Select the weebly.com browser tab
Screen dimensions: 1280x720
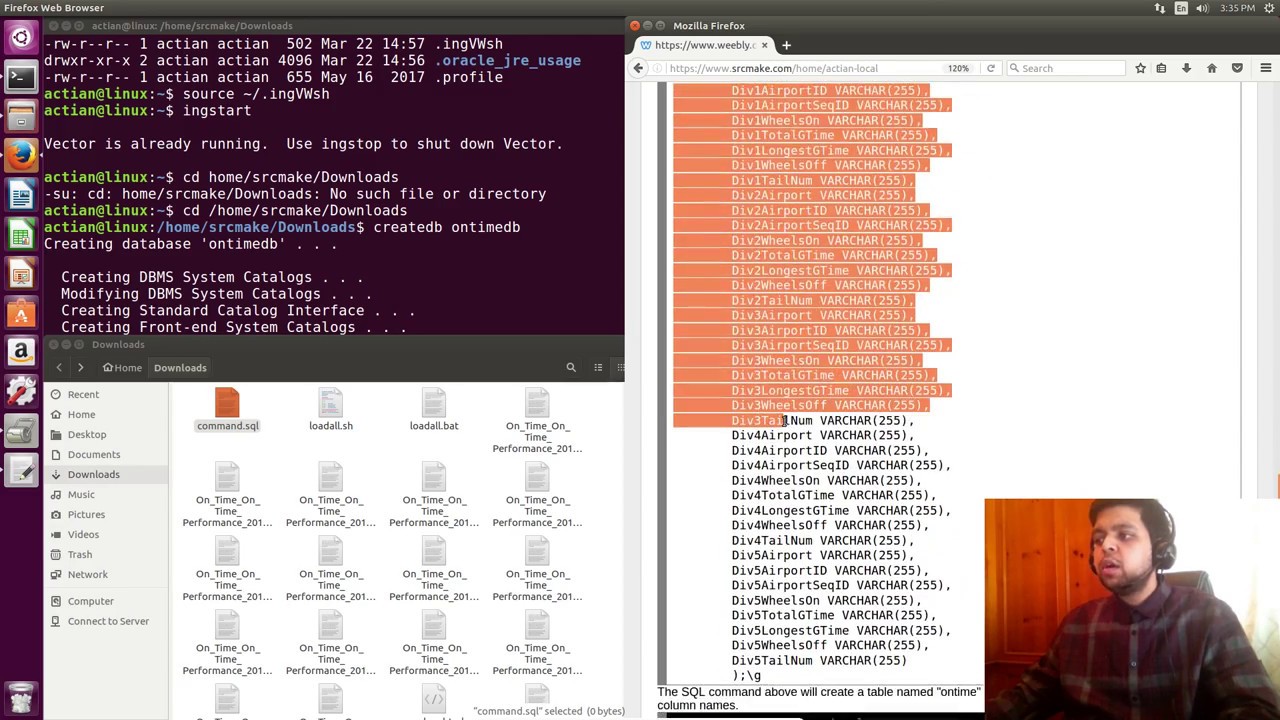click(700, 45)
